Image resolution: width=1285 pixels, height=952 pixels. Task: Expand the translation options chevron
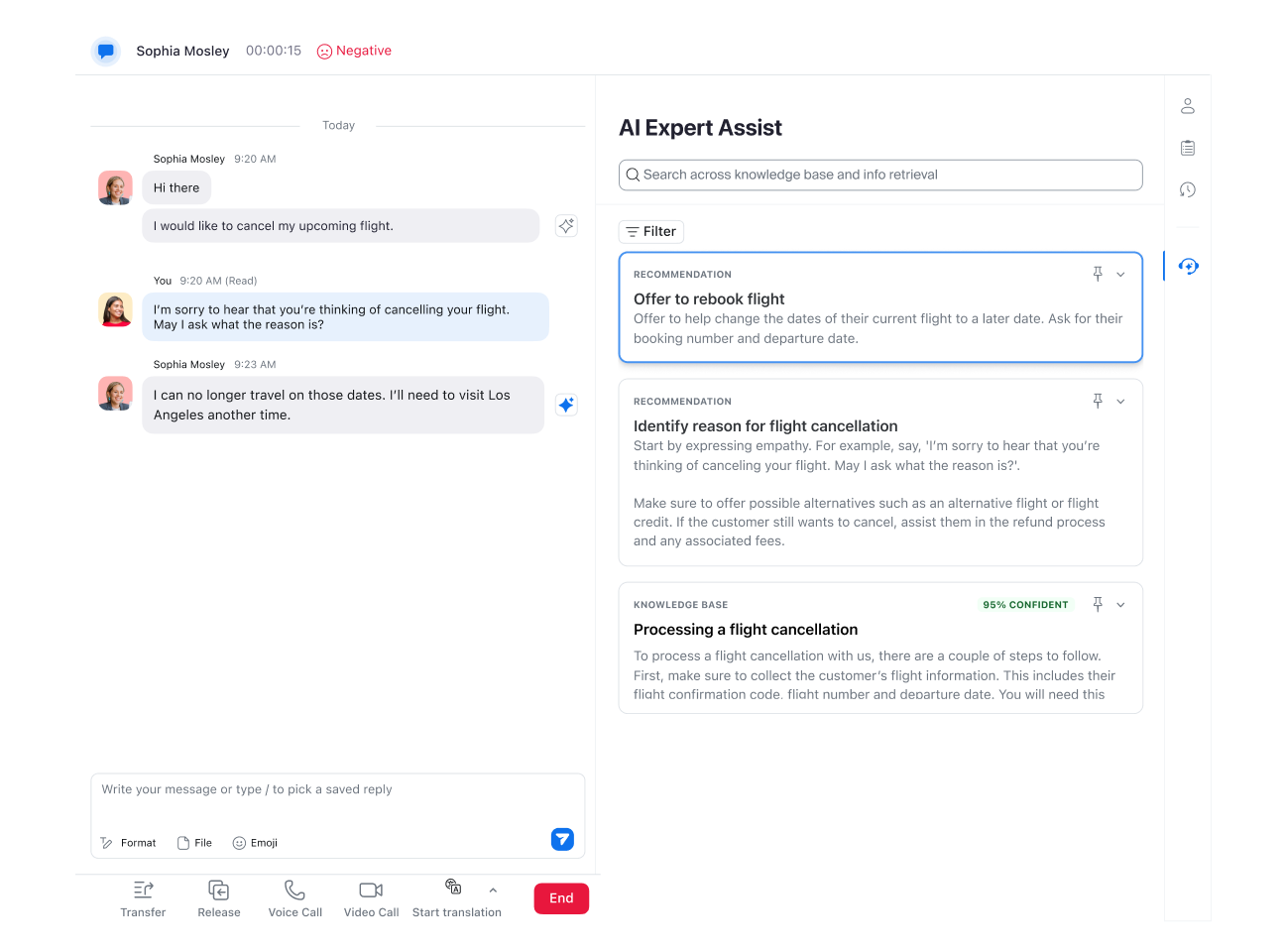coord(493,892)
